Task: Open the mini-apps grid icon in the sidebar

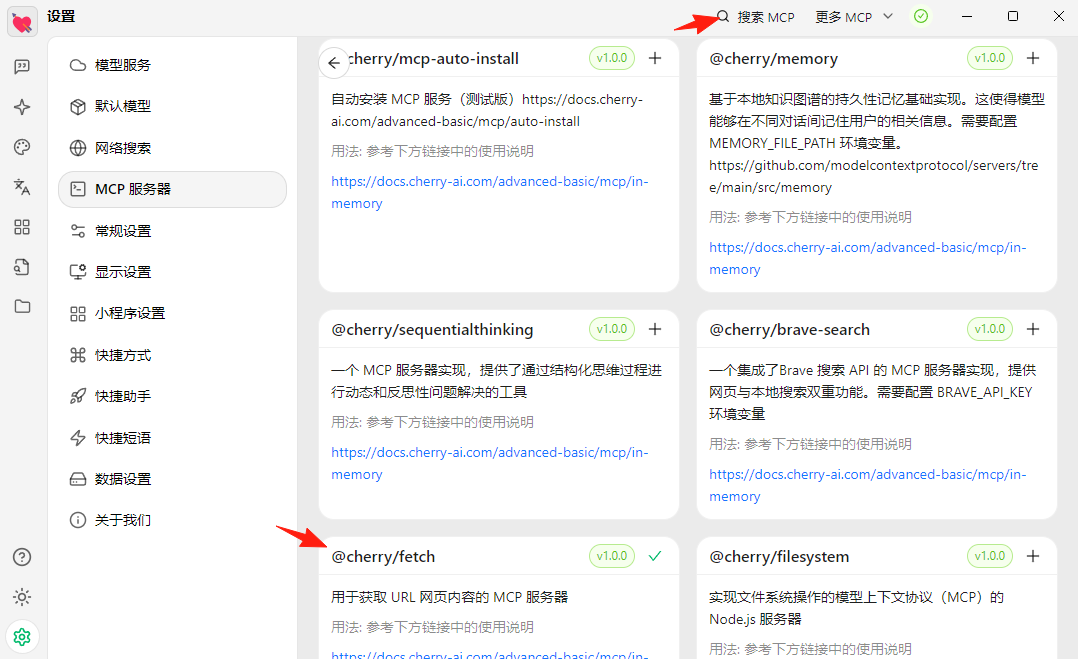Action: click(22, 227)
